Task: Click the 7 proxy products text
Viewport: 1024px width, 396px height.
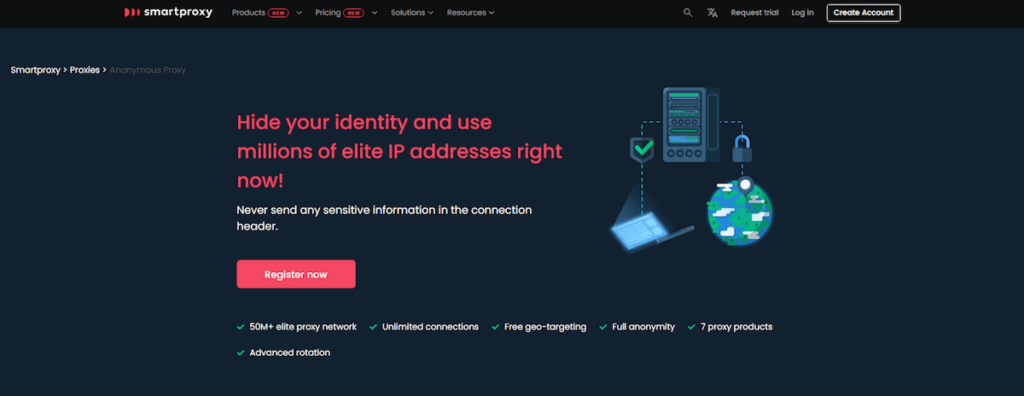Action: point(737,327)
